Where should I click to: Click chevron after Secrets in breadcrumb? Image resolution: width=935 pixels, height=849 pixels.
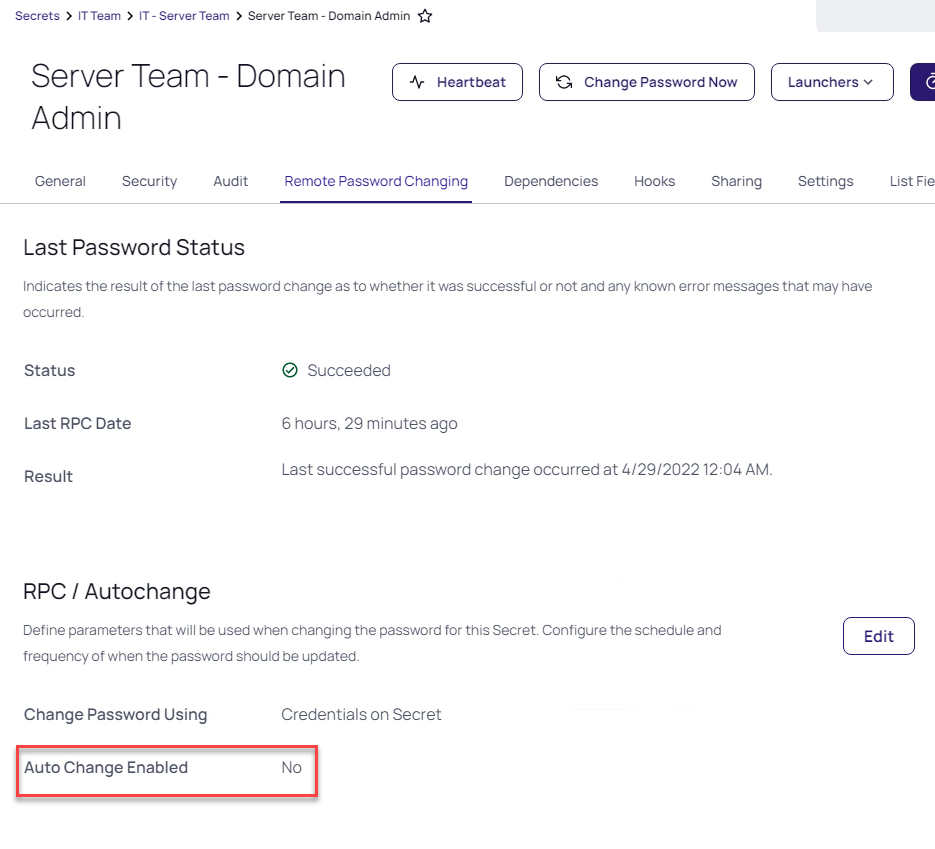click(69, 16)
